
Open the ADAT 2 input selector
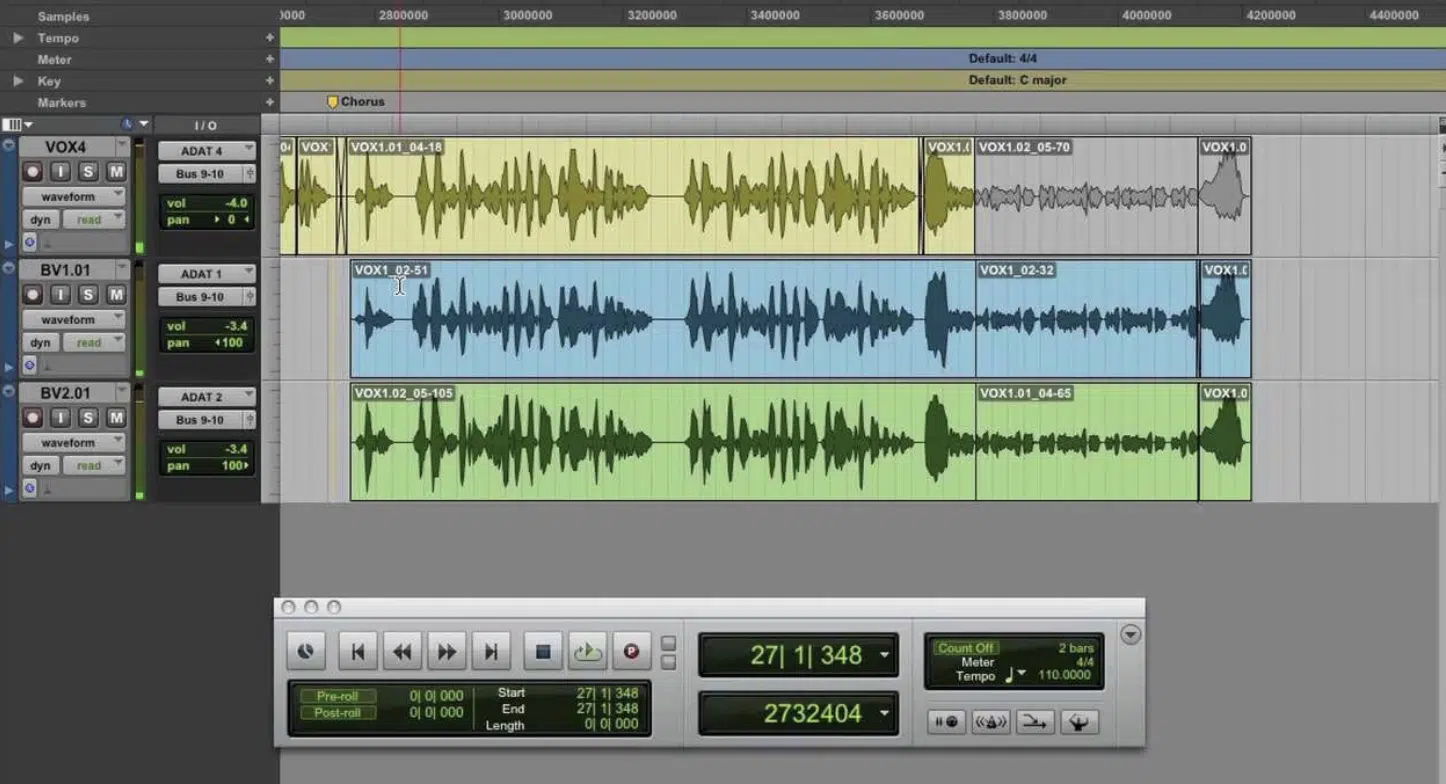206,397
